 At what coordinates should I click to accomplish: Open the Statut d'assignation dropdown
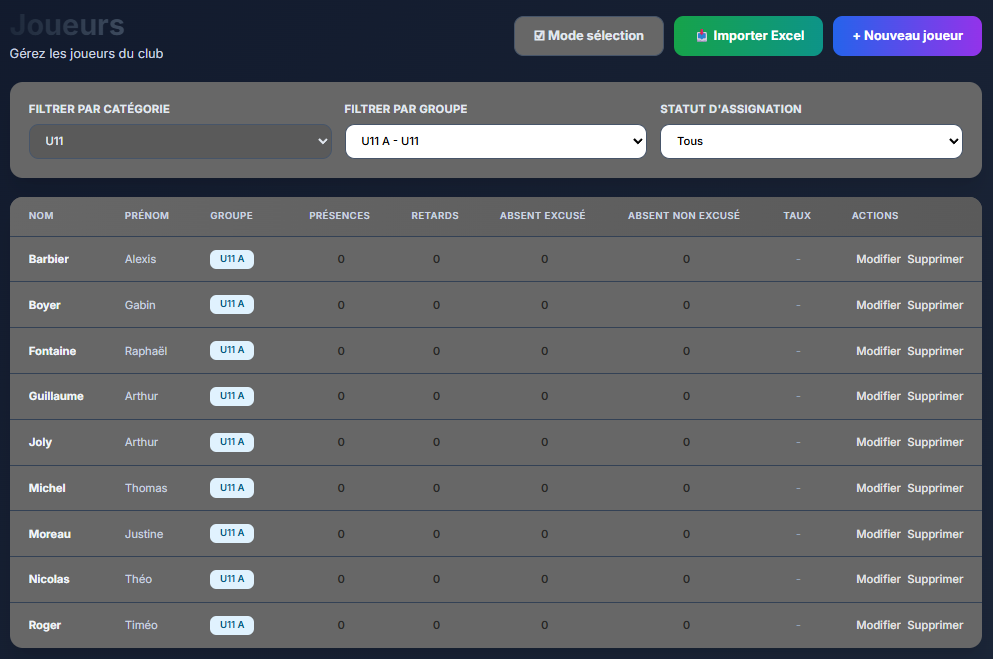[x=810, y=141]
